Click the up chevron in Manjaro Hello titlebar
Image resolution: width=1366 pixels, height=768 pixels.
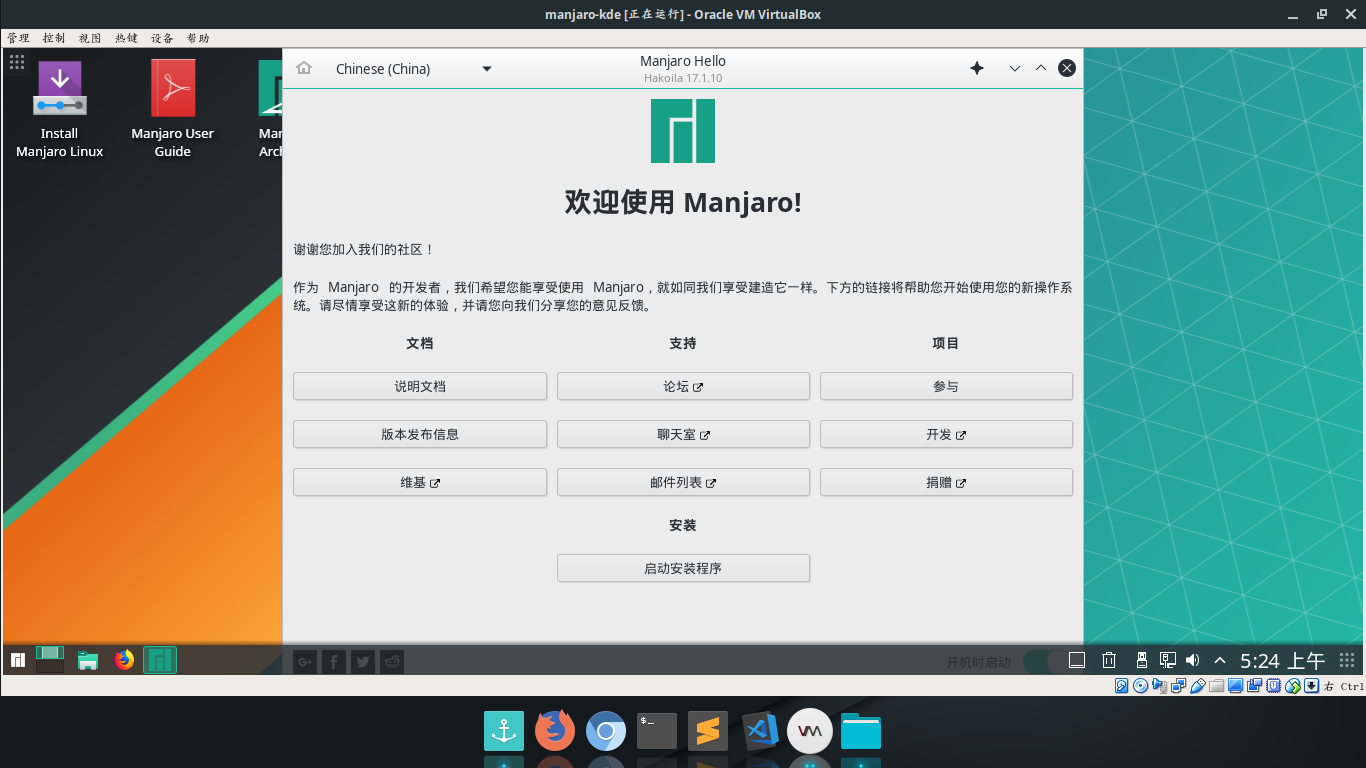click(x=1041, y=68)
